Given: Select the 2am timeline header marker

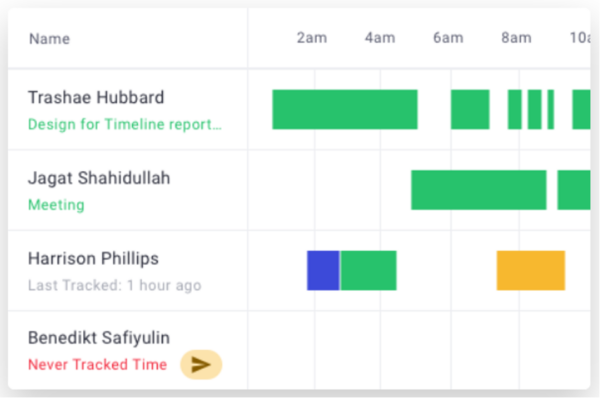Looking at the screenshot, I should (x=312, y=38).
